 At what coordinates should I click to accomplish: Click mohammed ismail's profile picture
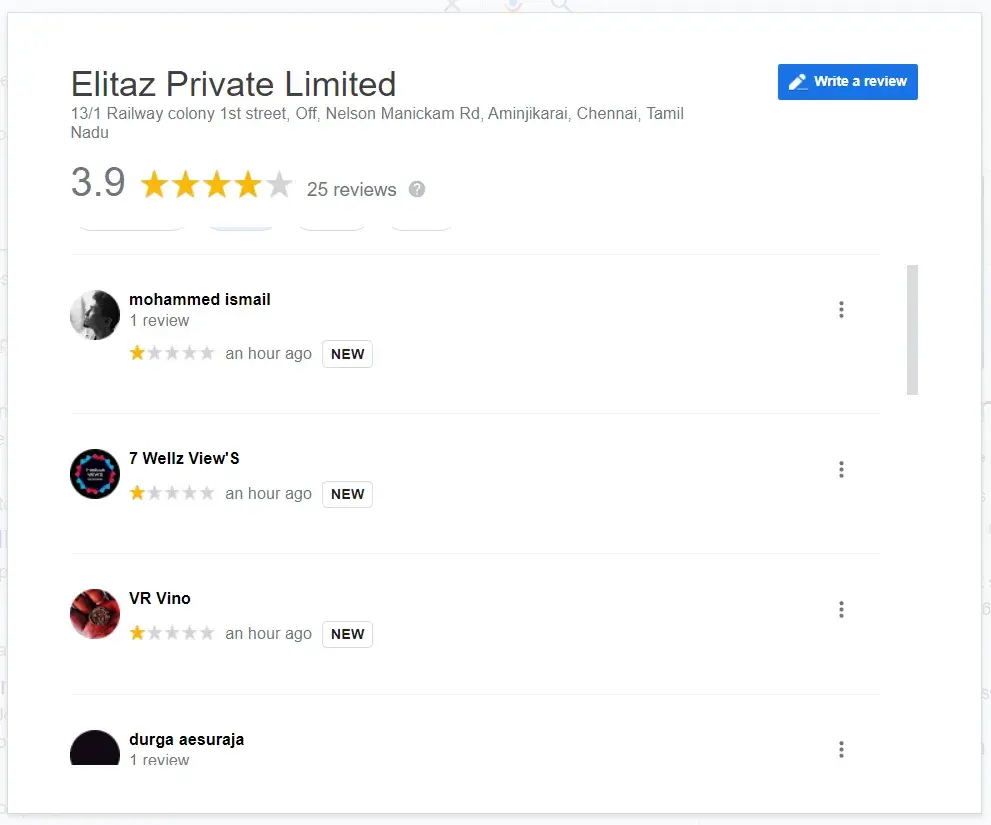coord(95,315)
